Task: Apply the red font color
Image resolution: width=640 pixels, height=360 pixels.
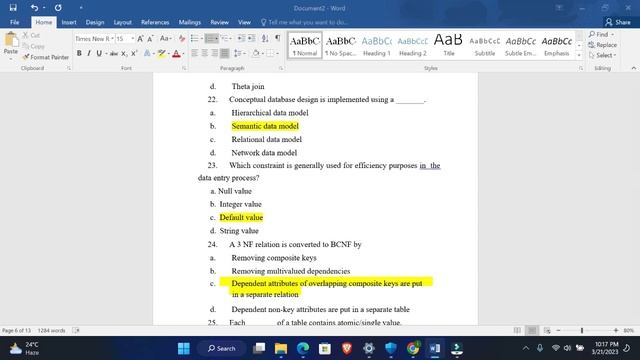Action: (176, 53)
